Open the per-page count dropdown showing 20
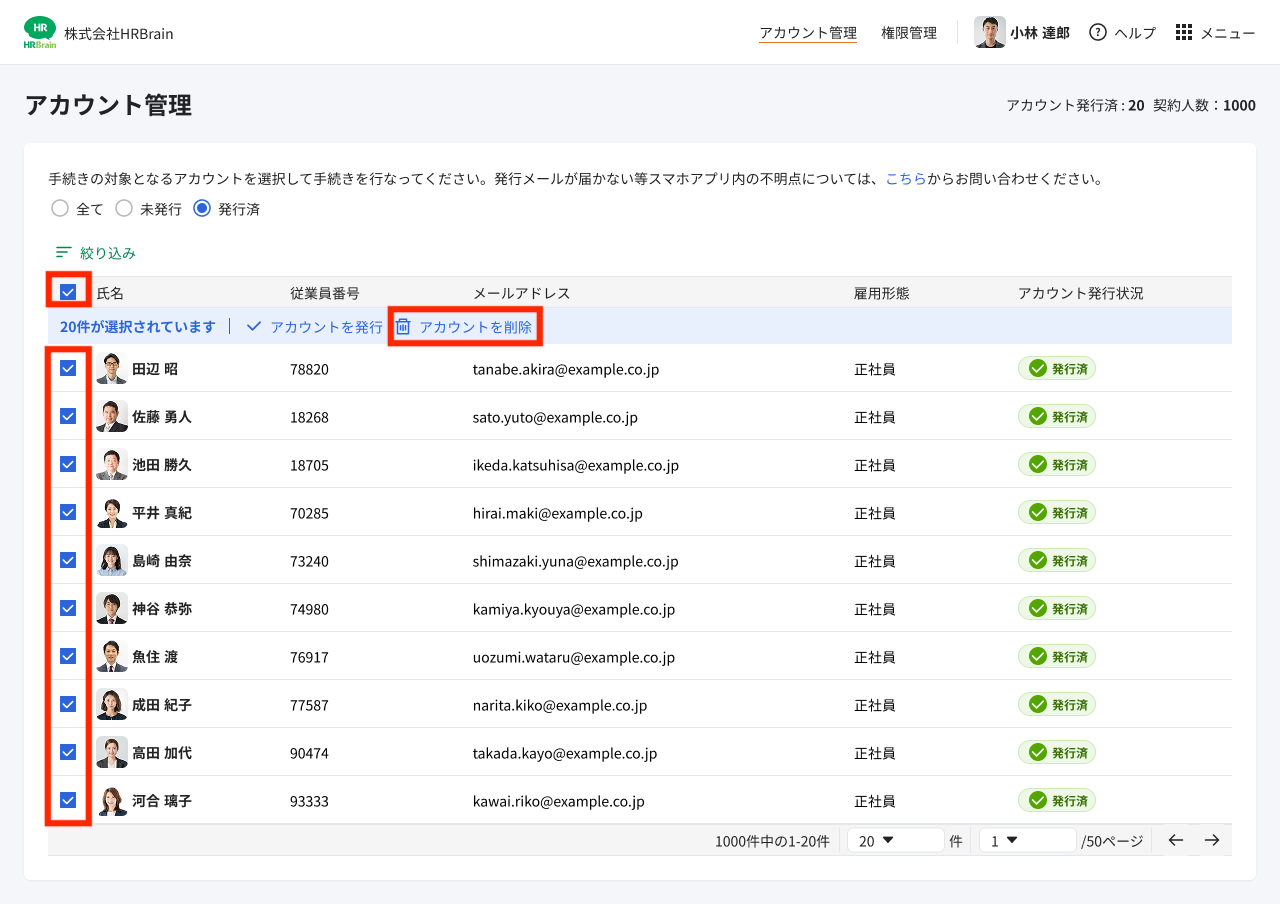The image size is (1280, 904). (895, 840)
